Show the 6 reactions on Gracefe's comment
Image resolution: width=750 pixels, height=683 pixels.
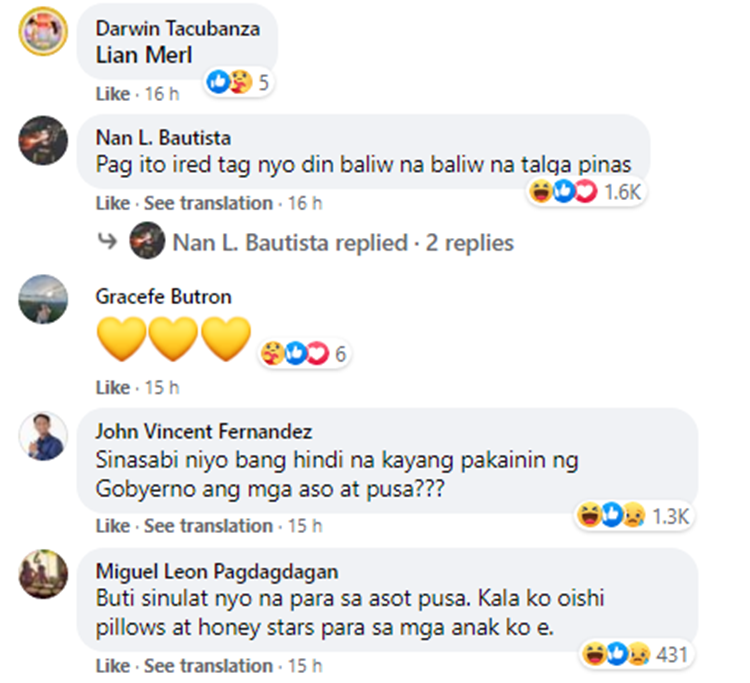(x=304, y=353)
